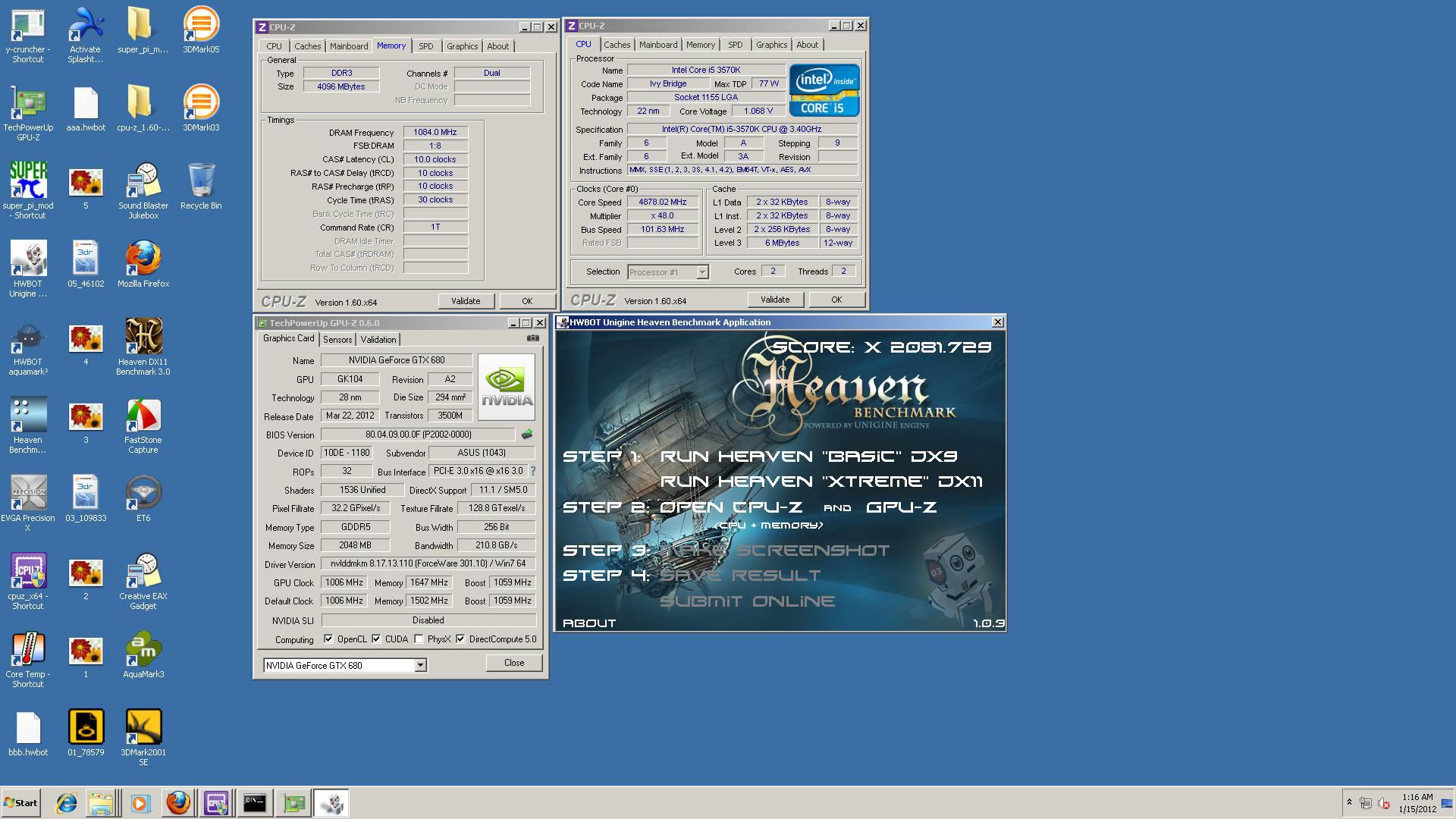This screenshot has width=1456, height=819.
Task: Launch Core Temp shortcut icon
Action: (x=28, y=650)
